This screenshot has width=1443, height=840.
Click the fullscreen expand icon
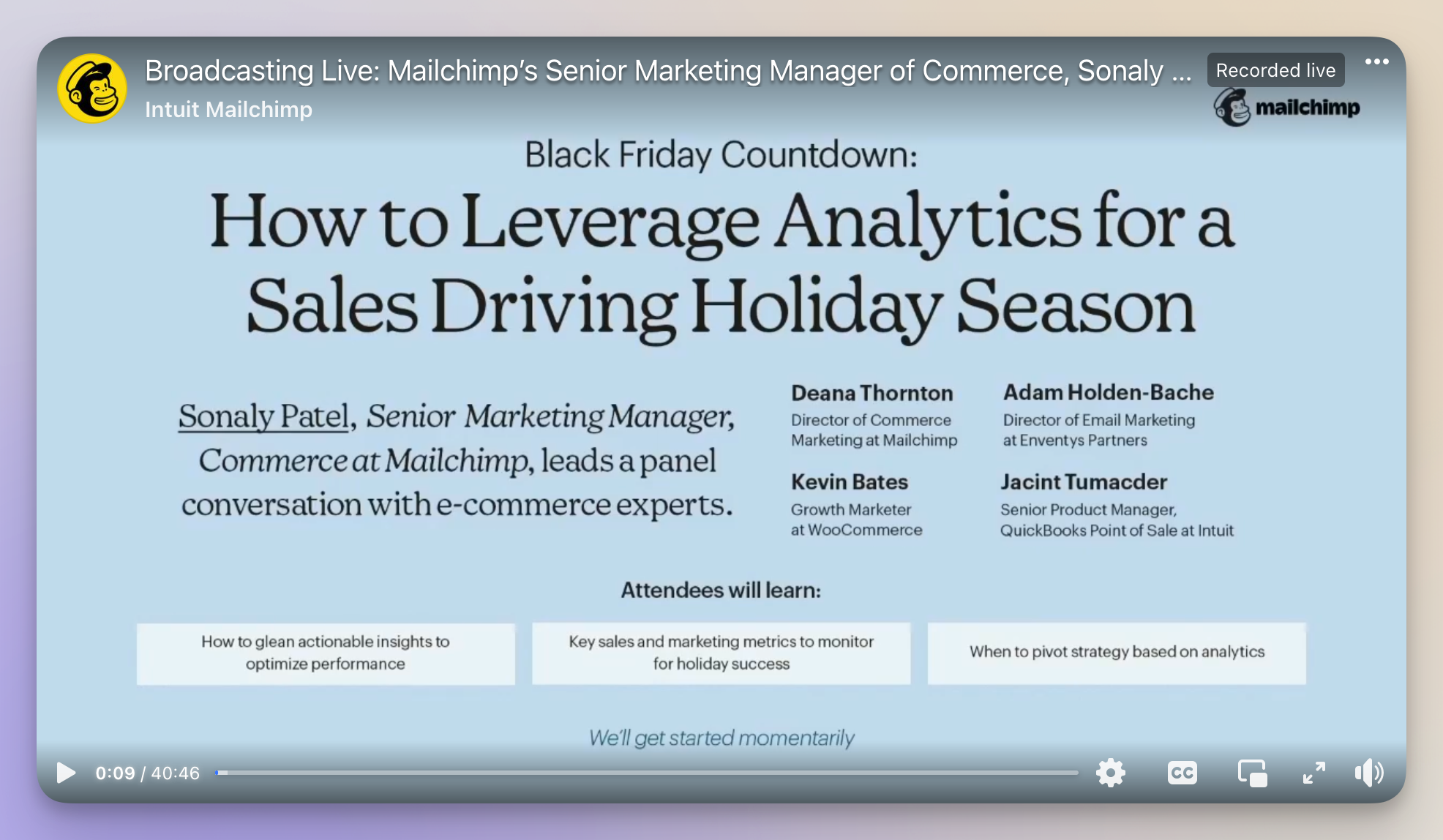(1316, 773)
